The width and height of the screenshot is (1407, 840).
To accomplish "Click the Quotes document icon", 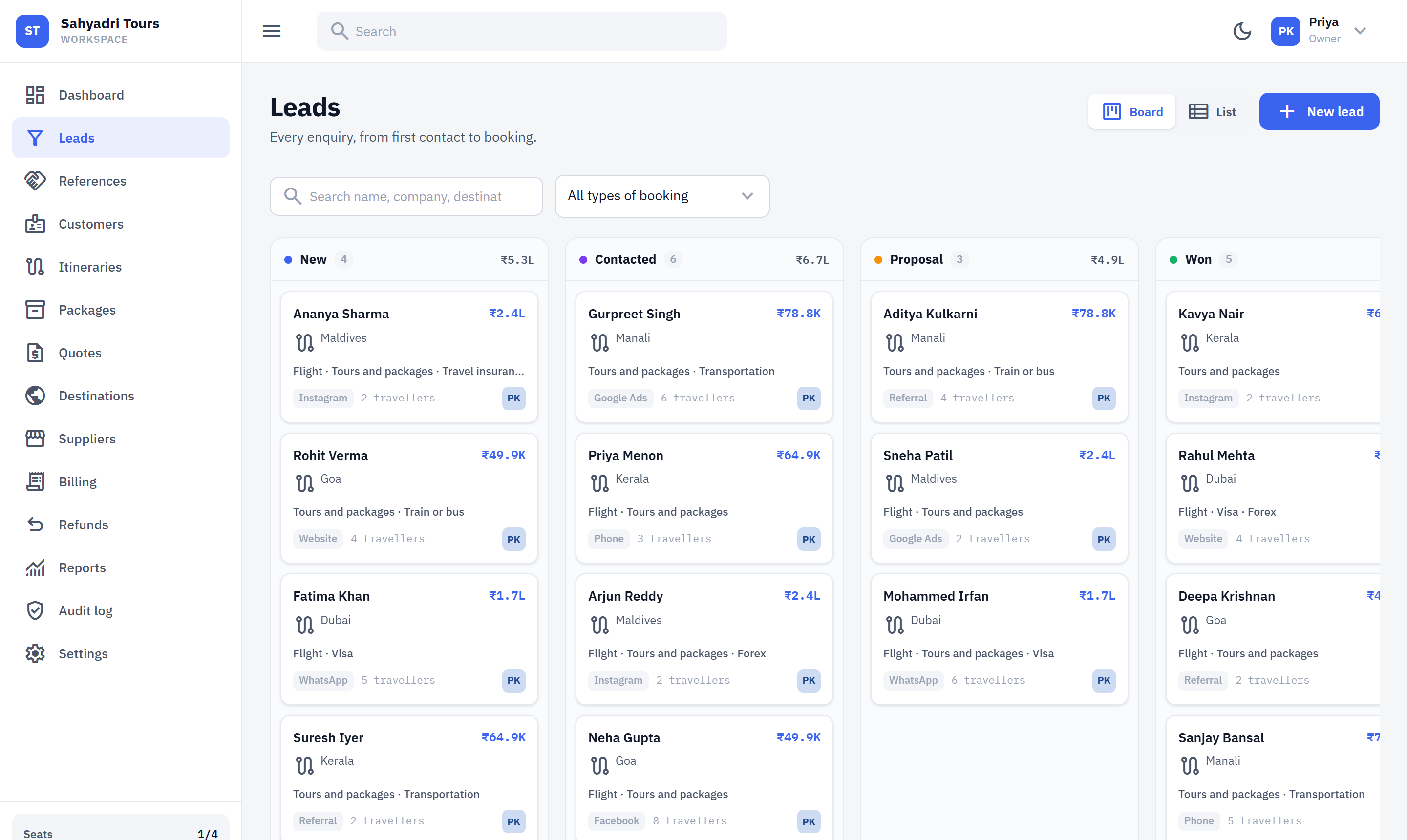I will pos(35,353).
